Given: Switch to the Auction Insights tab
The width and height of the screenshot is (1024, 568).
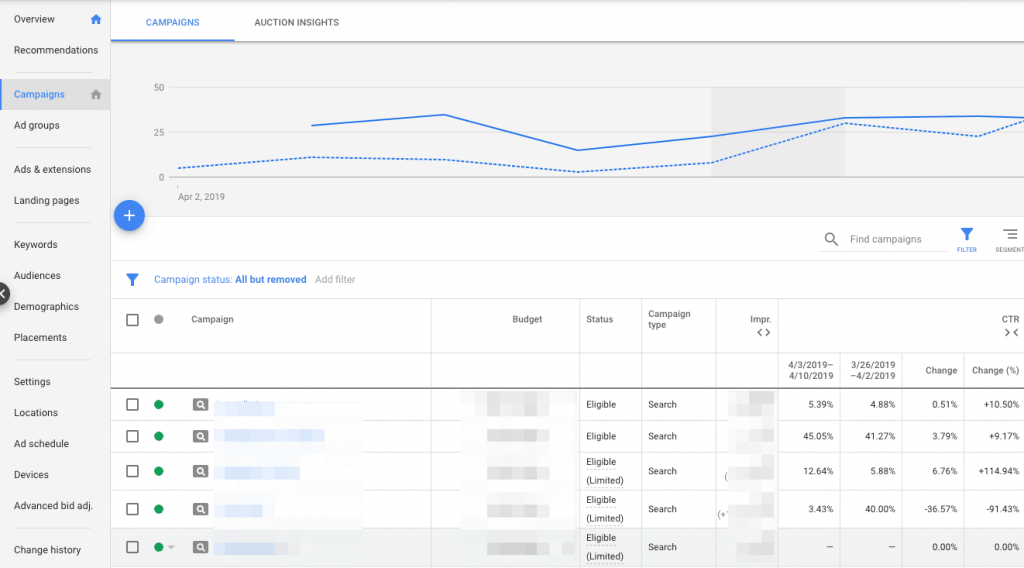Looking at the screenshot, I should click(x=296, y=23).
